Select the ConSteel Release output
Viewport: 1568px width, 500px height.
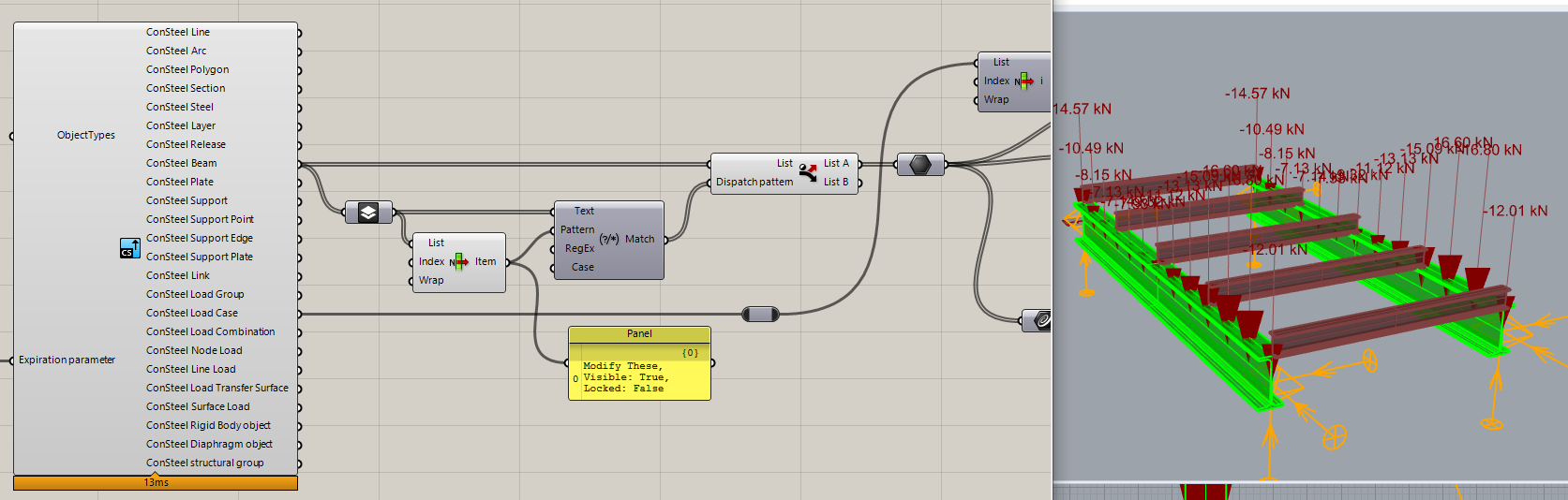pos(186,144)
